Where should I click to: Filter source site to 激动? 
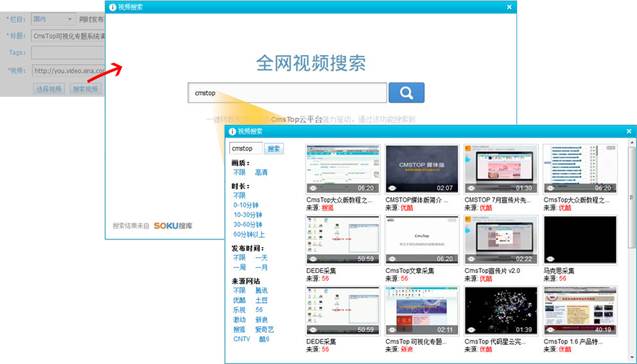[x=239, y=320]
